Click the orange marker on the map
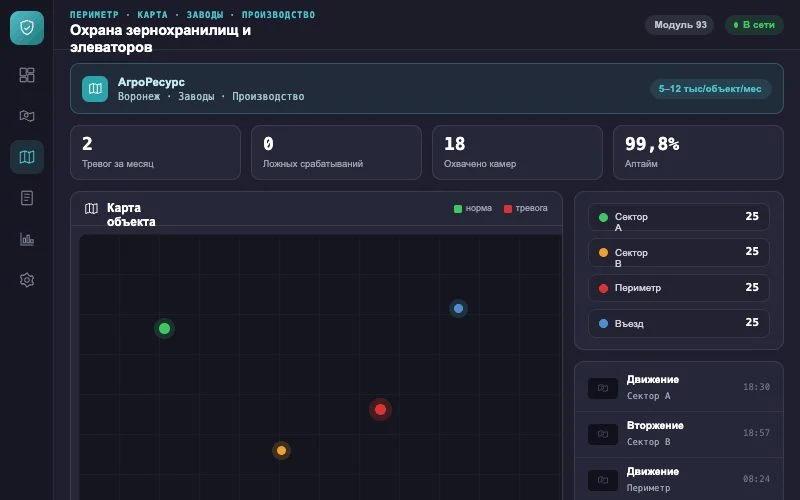The width and height of the screenshot is (800, 500). [x=281, y=451]
